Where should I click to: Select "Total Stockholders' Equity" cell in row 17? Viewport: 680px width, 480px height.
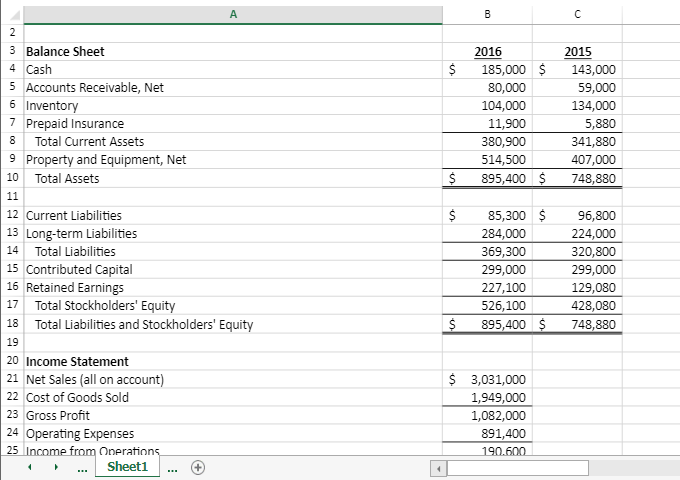(x=233, y=306)
